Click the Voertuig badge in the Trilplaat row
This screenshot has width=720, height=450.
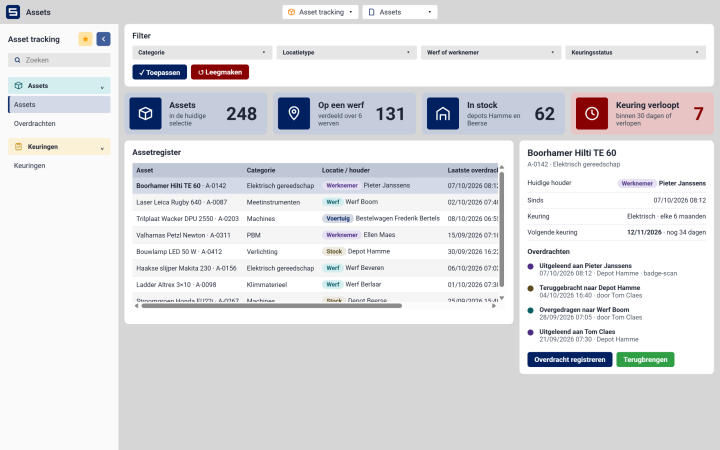[338, 219]
